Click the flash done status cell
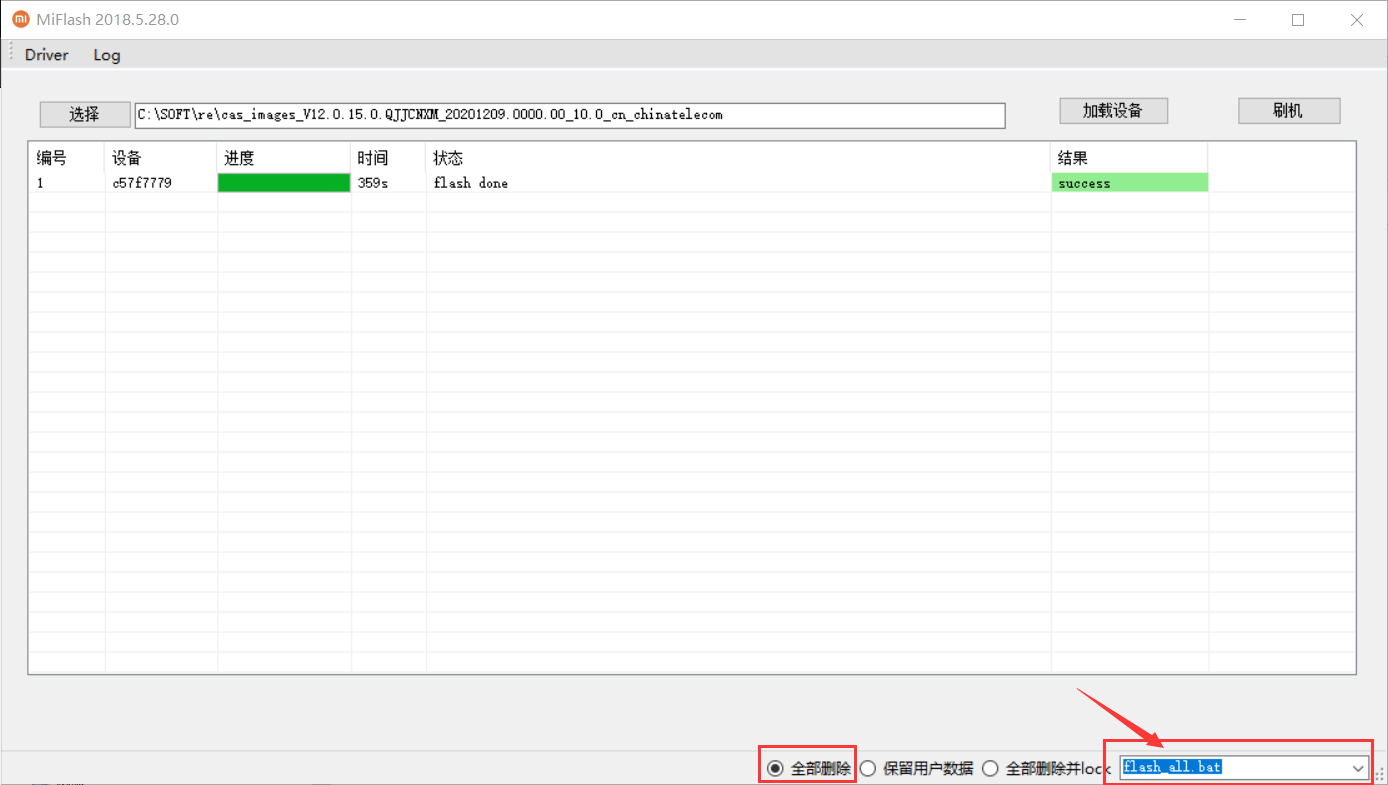 738,183
